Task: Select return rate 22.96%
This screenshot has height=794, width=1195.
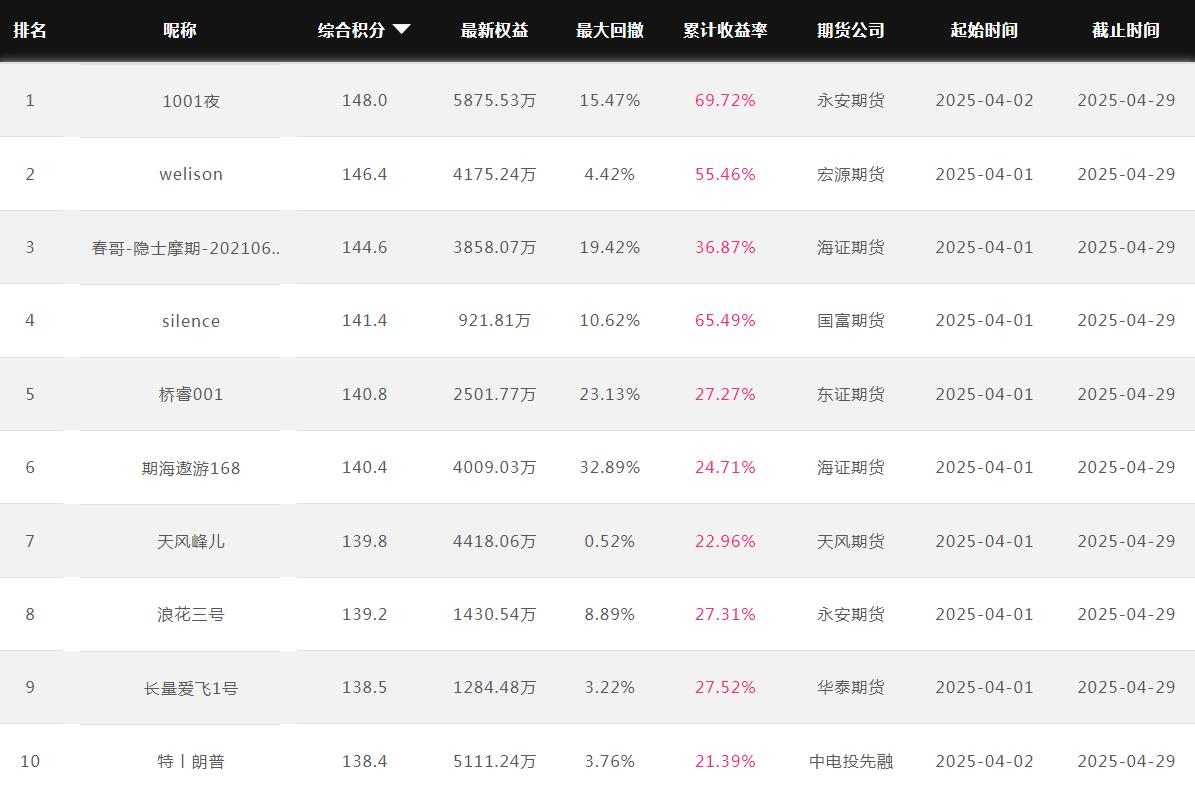Action: [x=725, y=542]
